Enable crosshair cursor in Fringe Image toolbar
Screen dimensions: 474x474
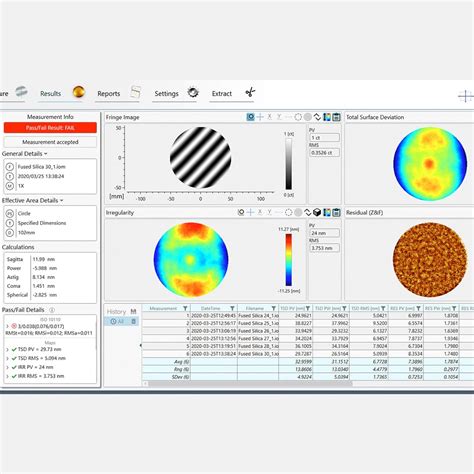click(x=260, y=117)
